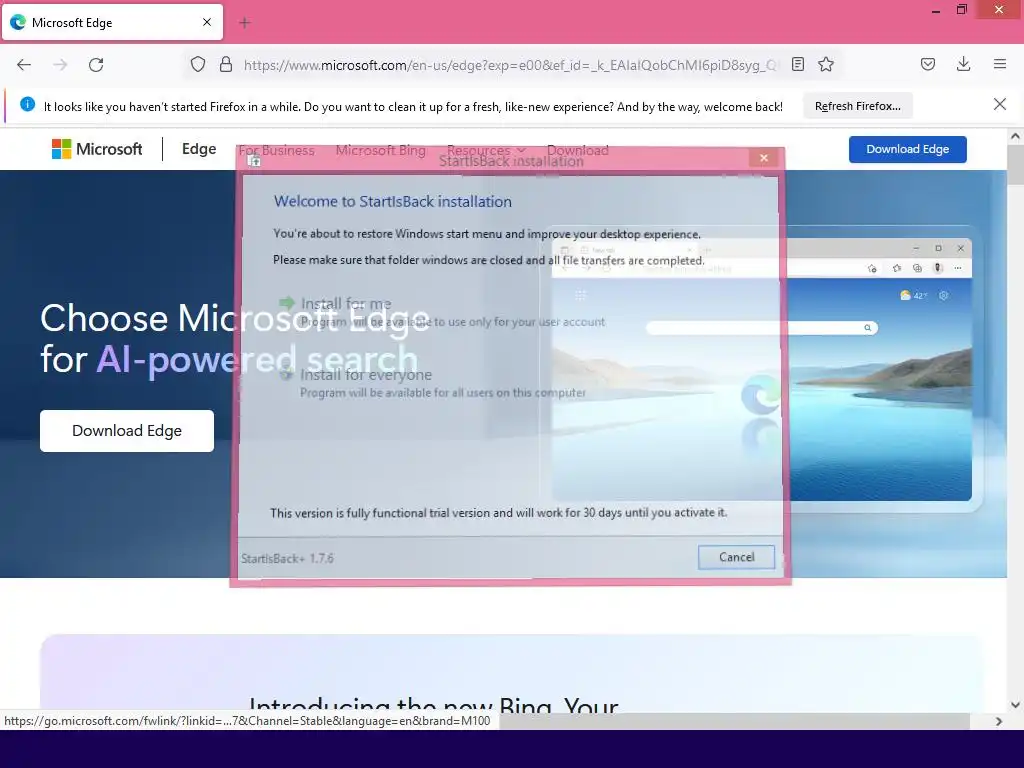Click the Welcome to StartIsBack installation heading
This screenshot has width=1024, height=768.
(x=392, y=201)
